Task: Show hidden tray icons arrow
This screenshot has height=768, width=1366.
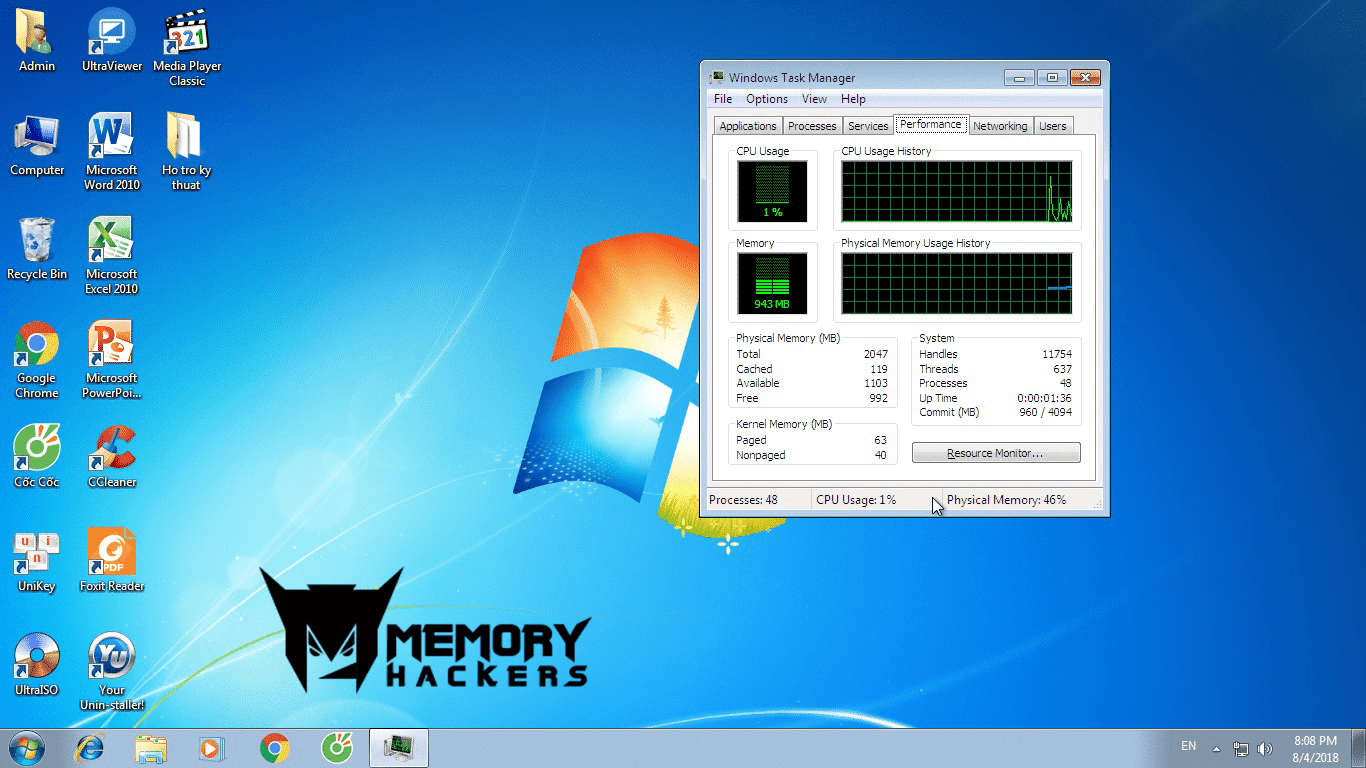Action: (x=1217, y=749)
